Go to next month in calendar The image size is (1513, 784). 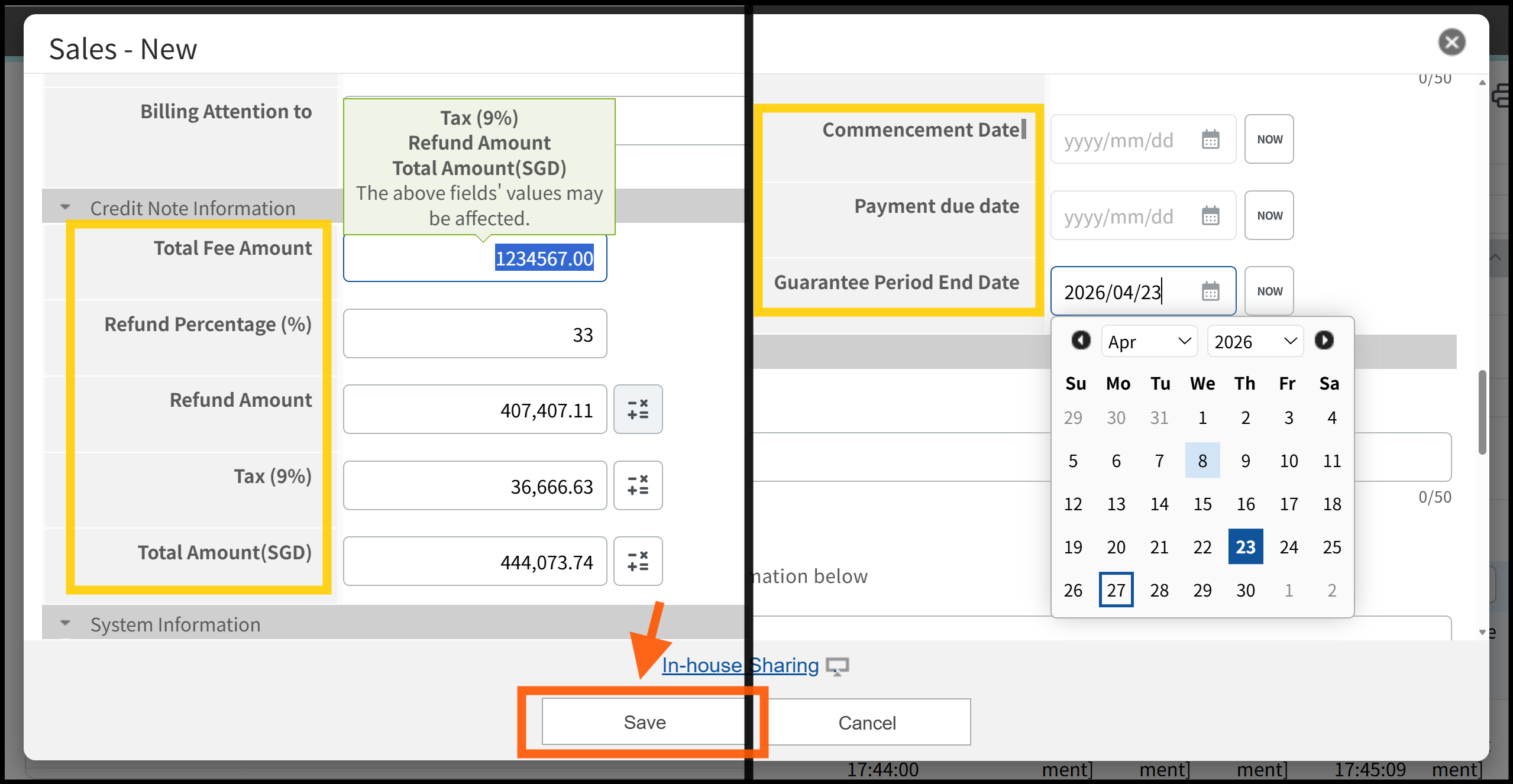[x=1324, y=341]
